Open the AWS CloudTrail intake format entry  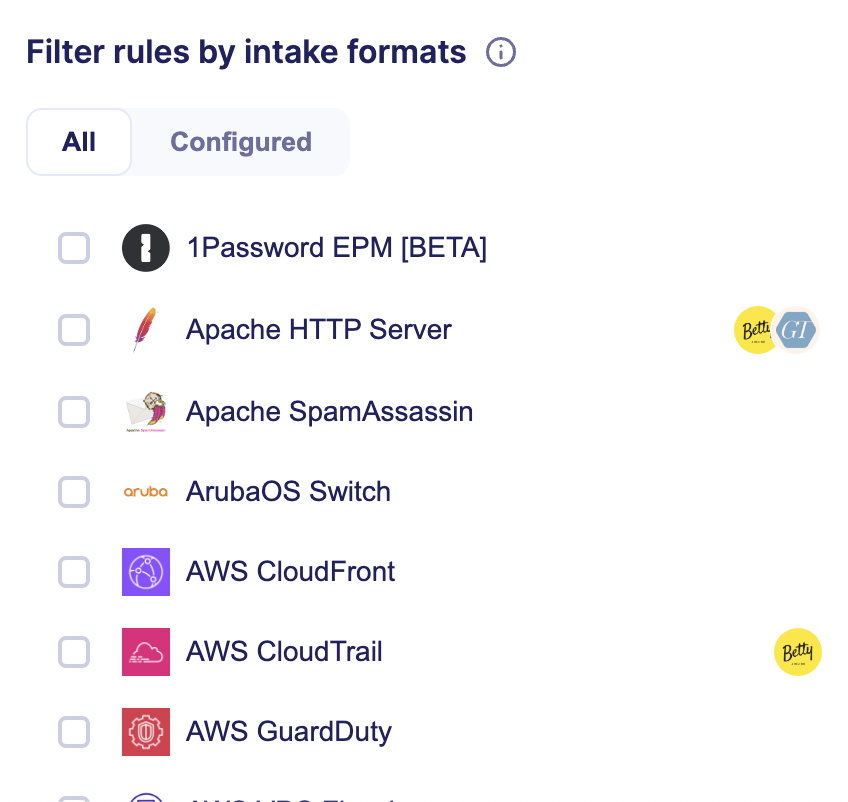coord(284,651)
